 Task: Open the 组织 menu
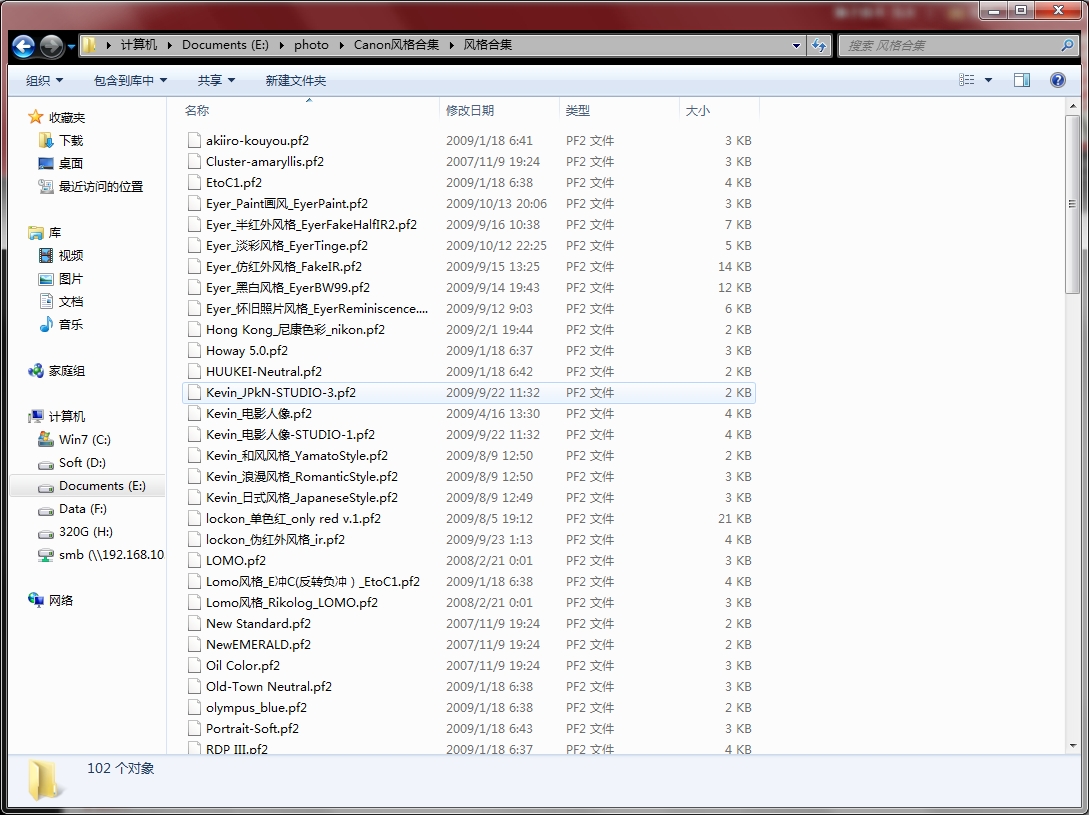(x=44, y=80)
